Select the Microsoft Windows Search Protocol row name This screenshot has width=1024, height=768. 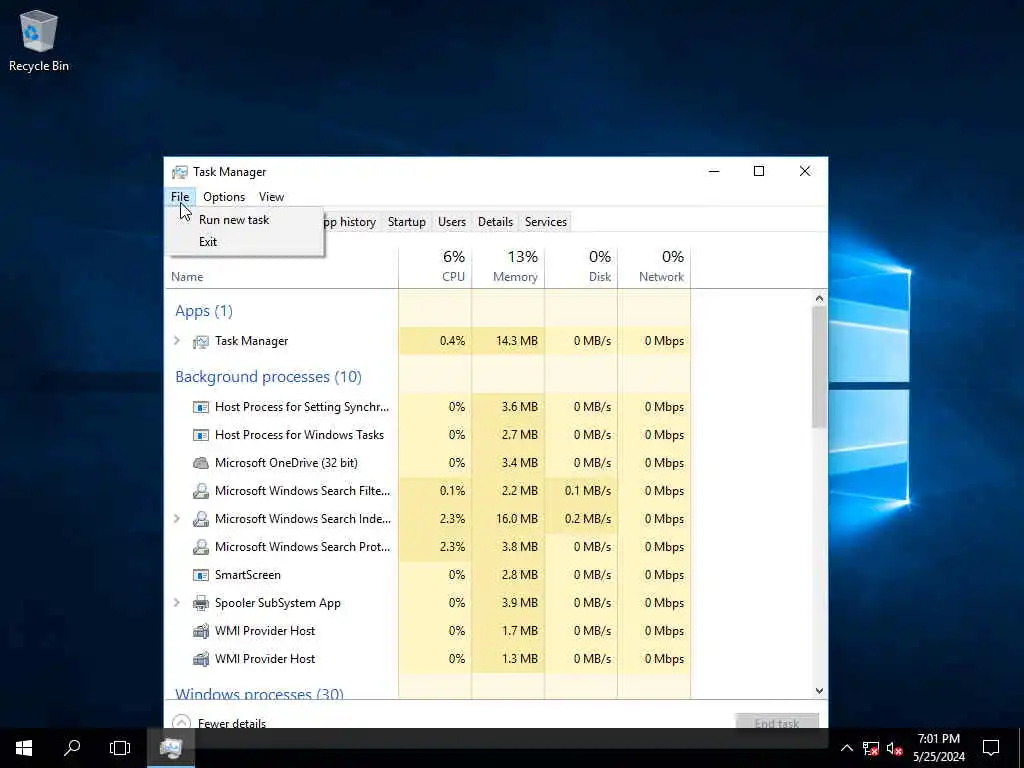pos(302,547)
